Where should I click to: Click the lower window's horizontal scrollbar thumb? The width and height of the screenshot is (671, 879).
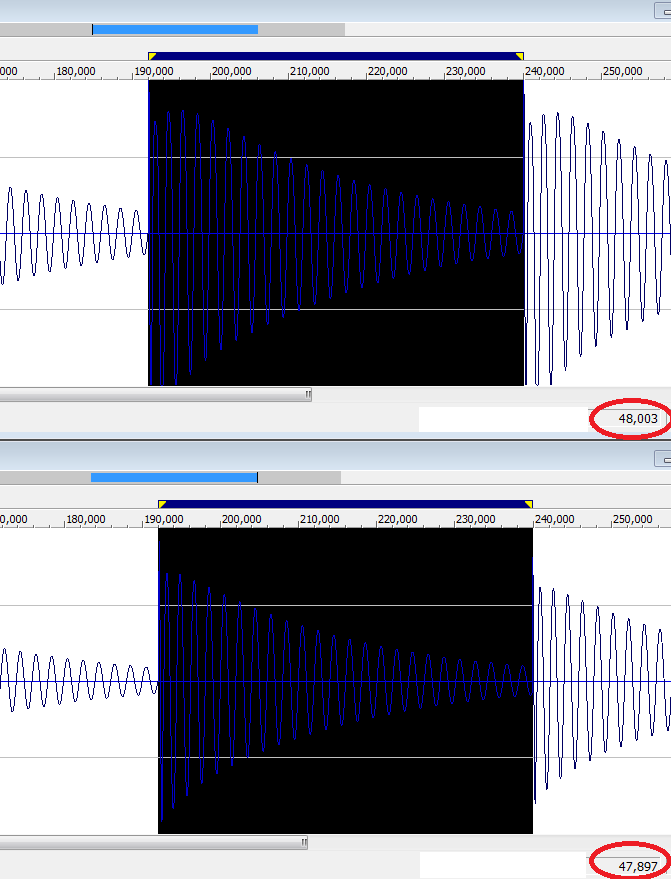(x=154, y=842)
